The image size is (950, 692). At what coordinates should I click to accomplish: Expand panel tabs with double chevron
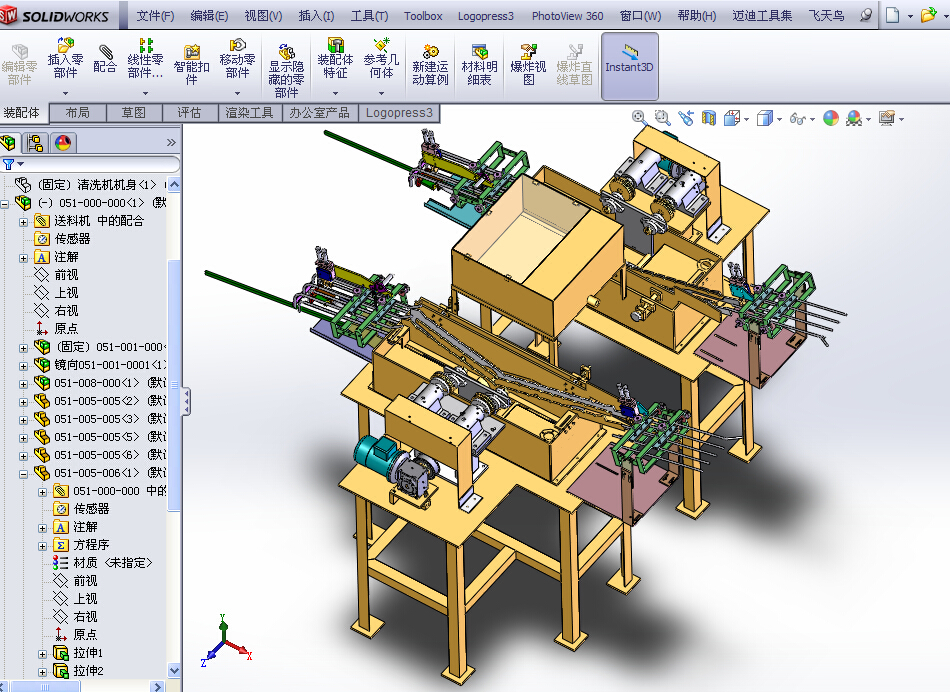pyautogui.click(x=171, y=142)
